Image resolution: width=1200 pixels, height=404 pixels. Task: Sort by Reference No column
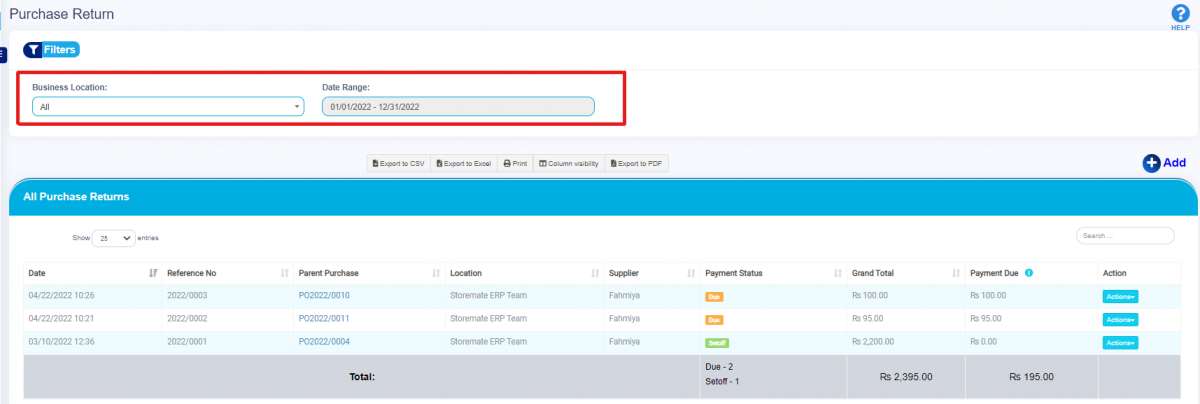pyautogui.click(x=228, y=272)
